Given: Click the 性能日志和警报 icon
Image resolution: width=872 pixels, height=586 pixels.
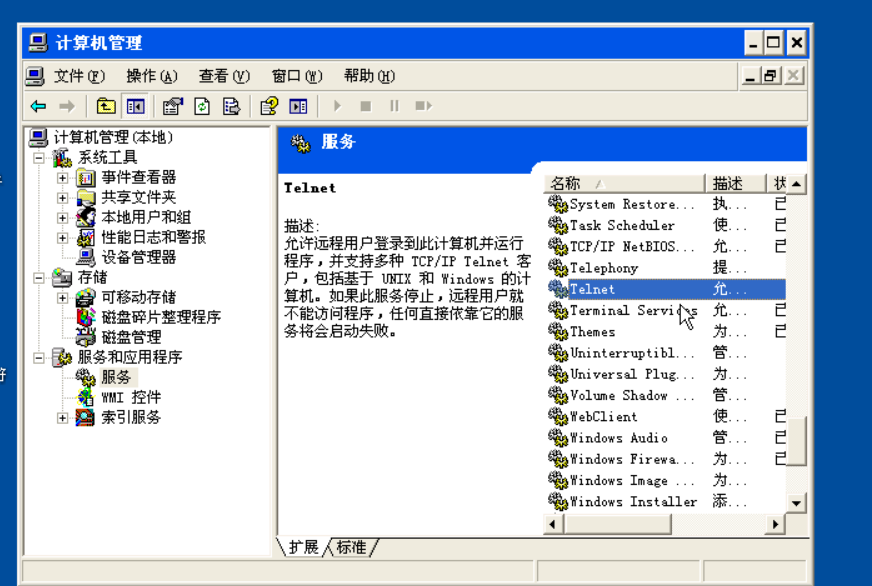Looking at the screenshot, I should tap(86, 238).
